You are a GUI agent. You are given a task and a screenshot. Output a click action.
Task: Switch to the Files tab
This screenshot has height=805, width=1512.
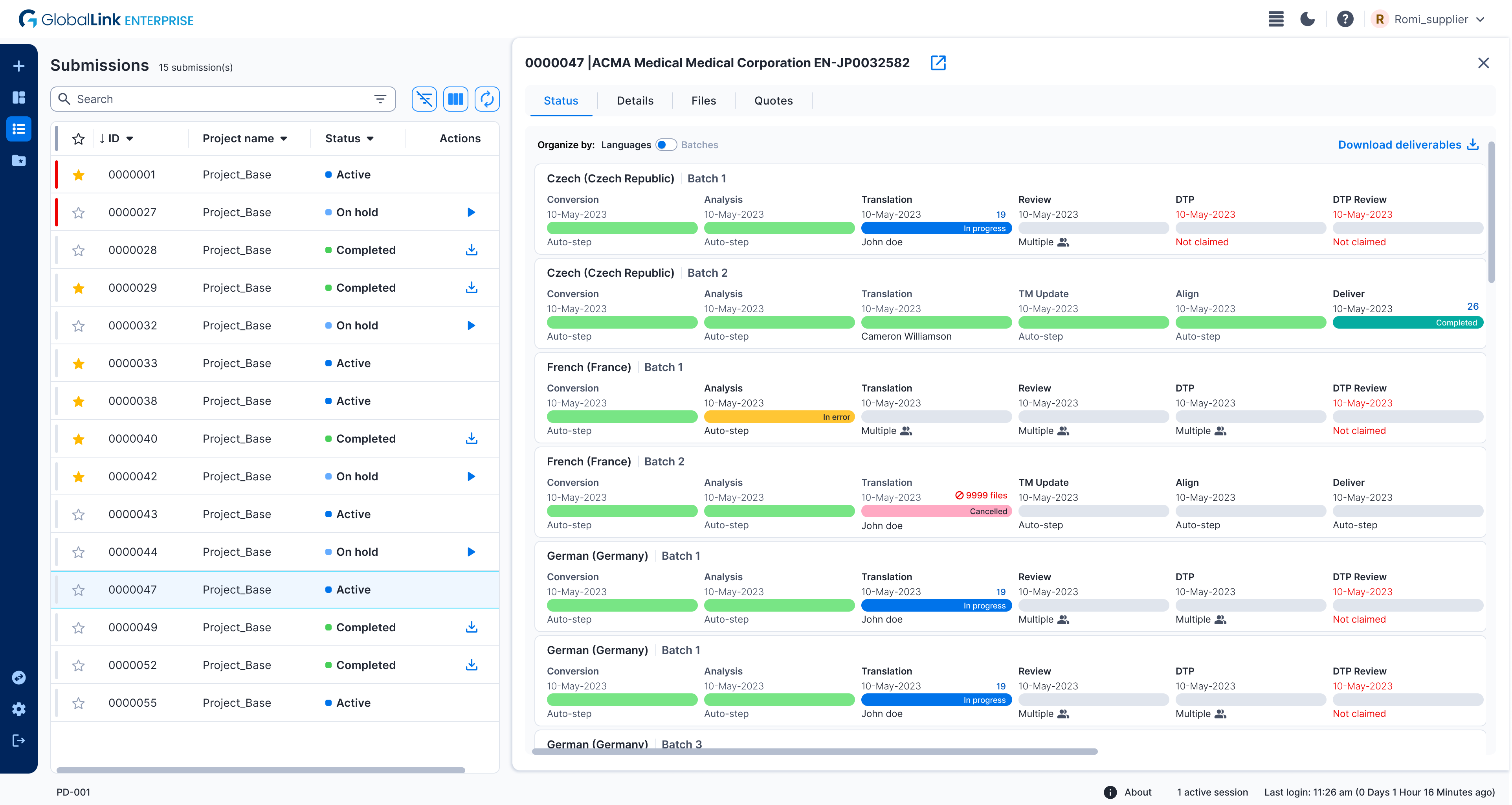pyautogui.click(x=703, y=100)
